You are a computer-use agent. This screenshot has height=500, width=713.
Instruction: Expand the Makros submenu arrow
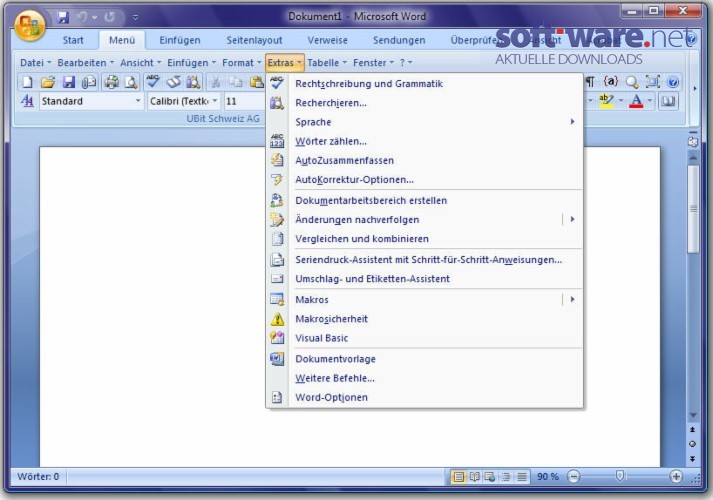pyautogui.click(x=572, y=299)
